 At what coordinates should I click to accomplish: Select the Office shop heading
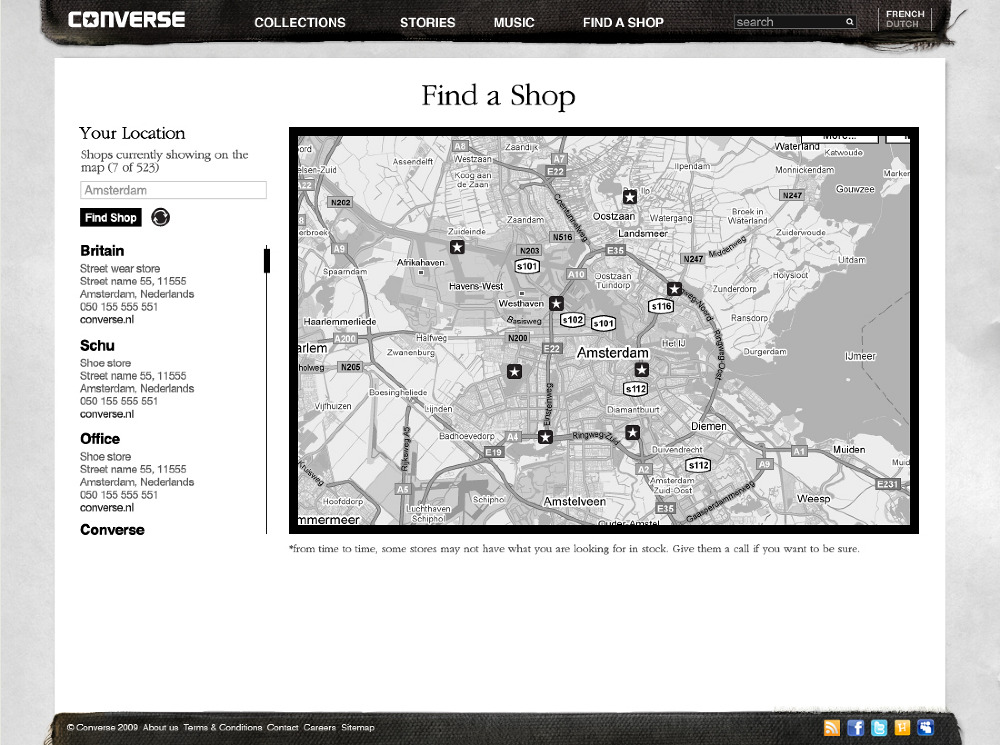click(100, 439)
